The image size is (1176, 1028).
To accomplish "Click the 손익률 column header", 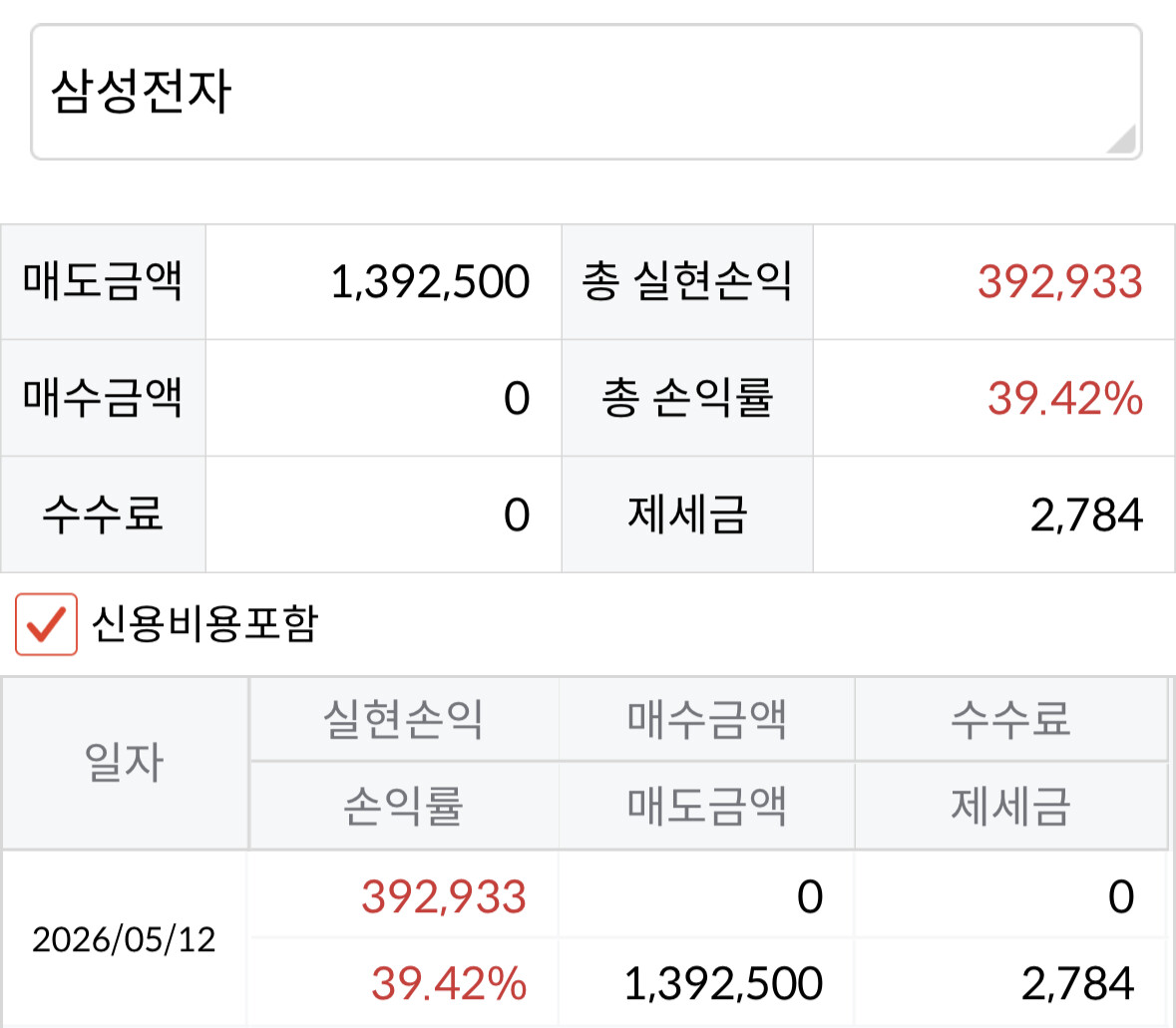I will 404,806.
